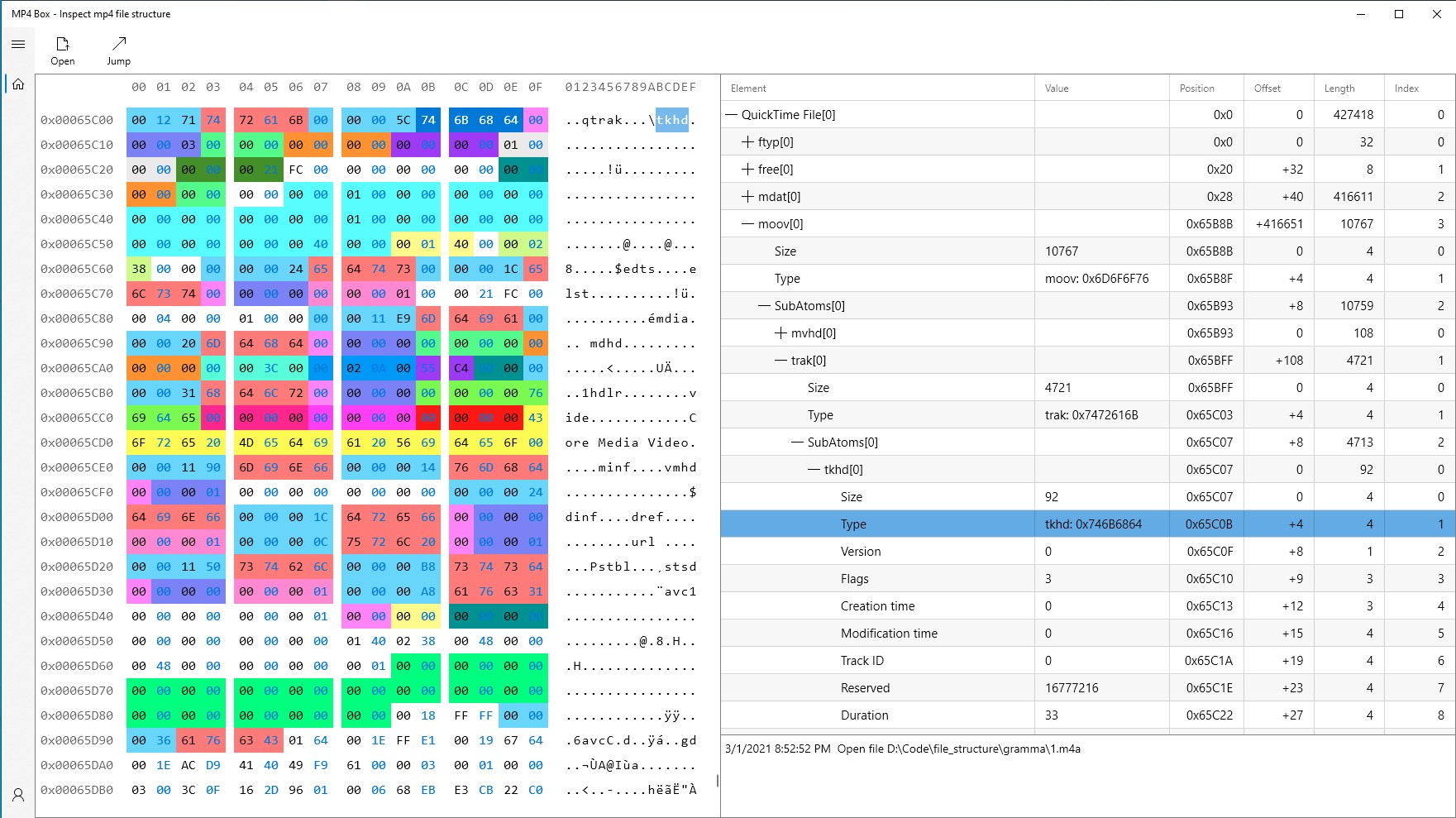Expand the mdat[0] node
Image resolution: width=1456 pixels, height=818 pixels.
747,197
